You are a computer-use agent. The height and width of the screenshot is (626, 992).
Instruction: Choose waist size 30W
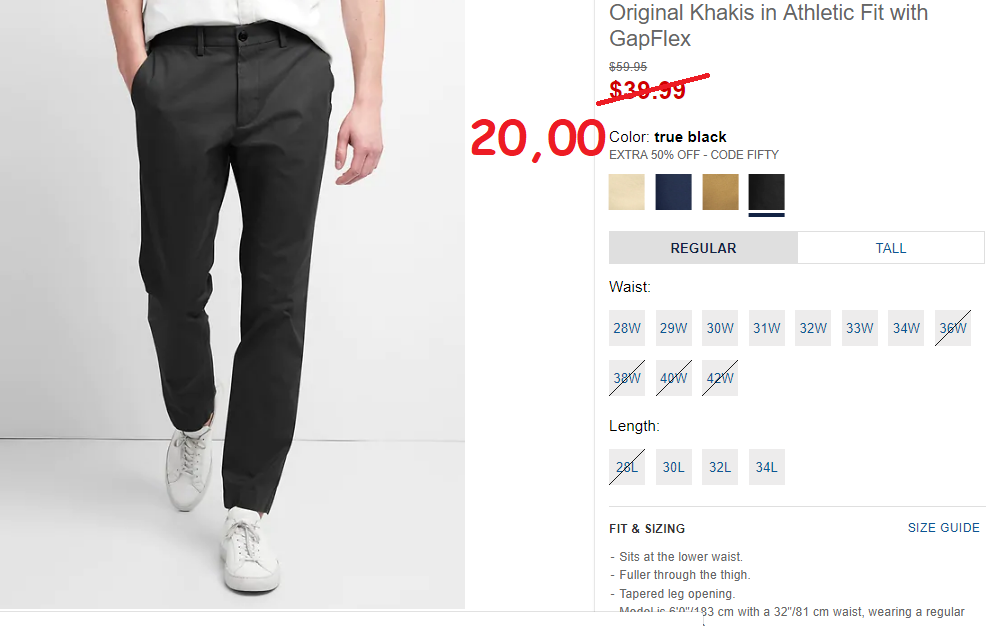tap(720, 328)
